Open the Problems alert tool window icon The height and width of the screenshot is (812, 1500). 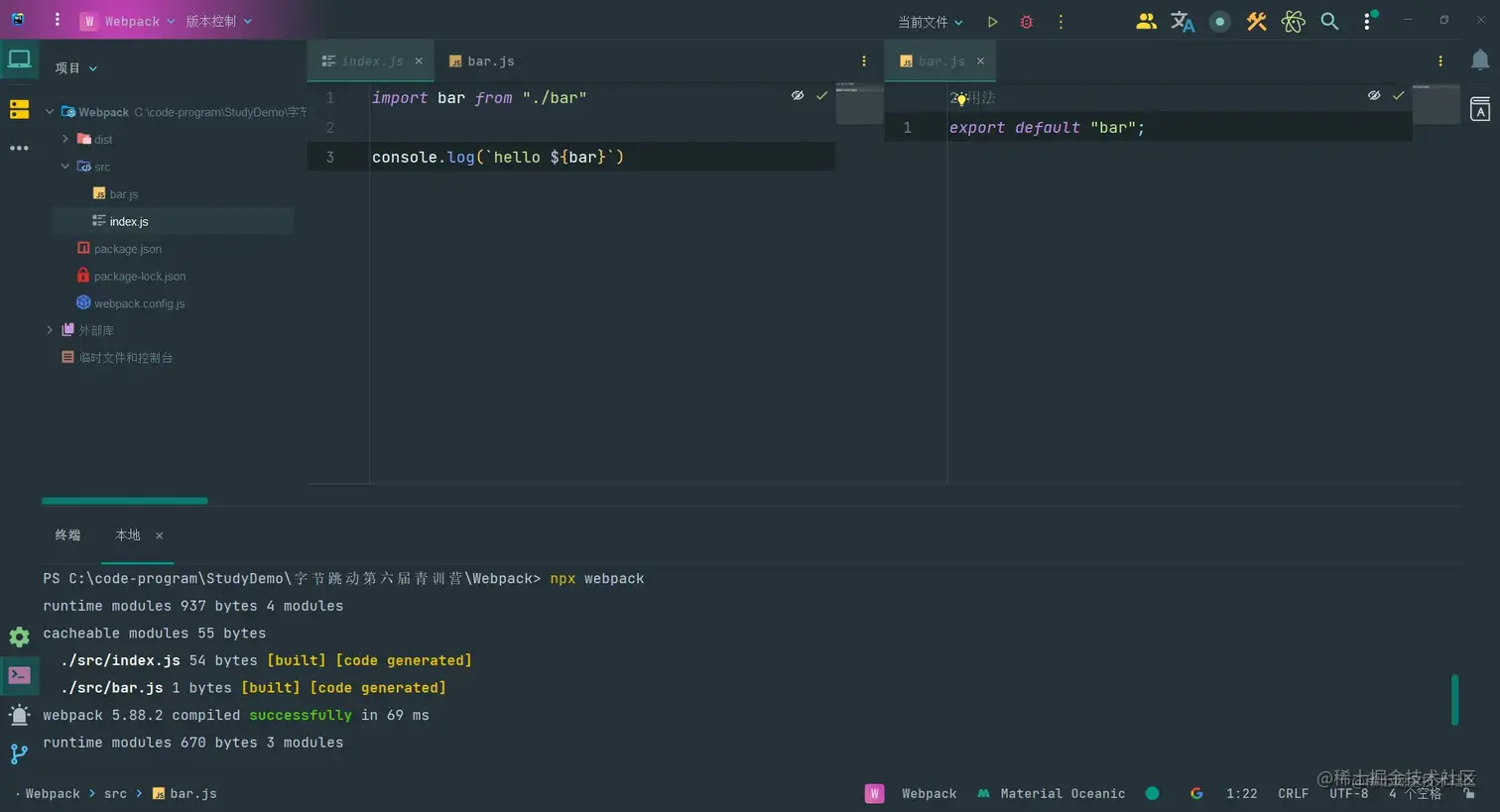(19, 715)
